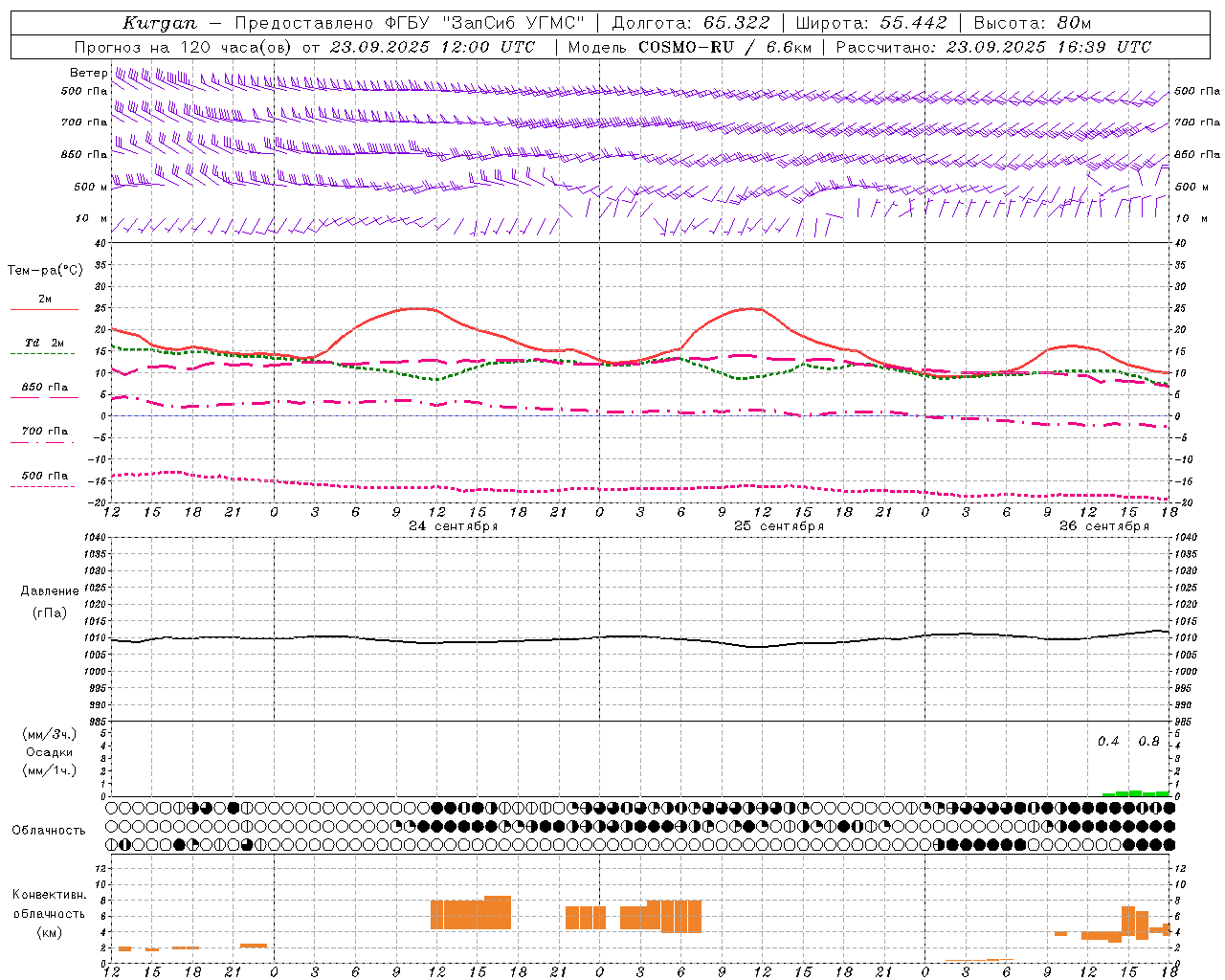Click the "(гПа)" unit under Давление
Screen dimensions: 1225x980
(x=50, y=613)
